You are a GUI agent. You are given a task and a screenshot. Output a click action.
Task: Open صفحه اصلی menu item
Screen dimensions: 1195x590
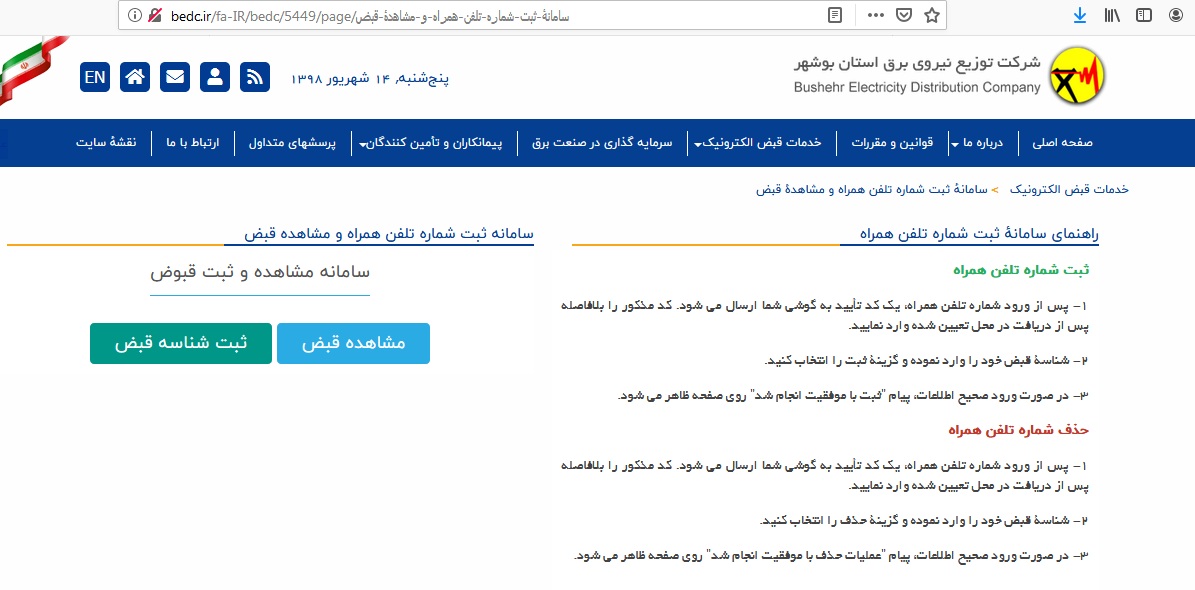point(1062,143)
